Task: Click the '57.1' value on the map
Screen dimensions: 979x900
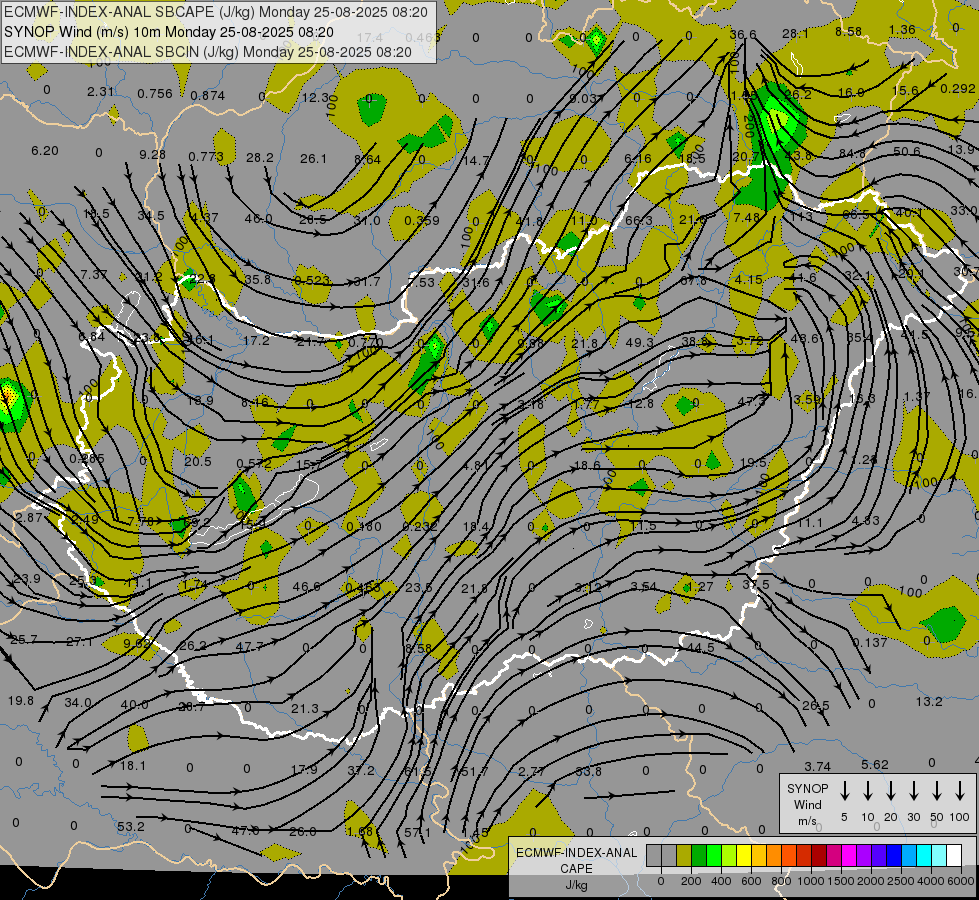Action: click(417, 833)
